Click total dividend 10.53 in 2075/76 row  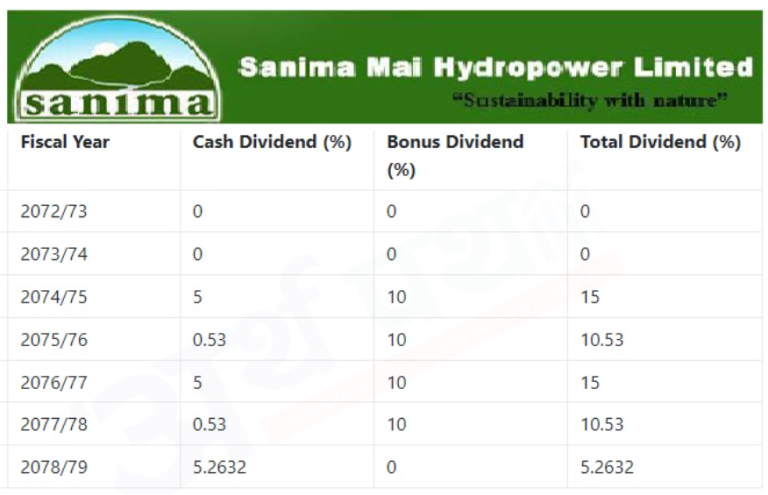click(x=602, y=339)
